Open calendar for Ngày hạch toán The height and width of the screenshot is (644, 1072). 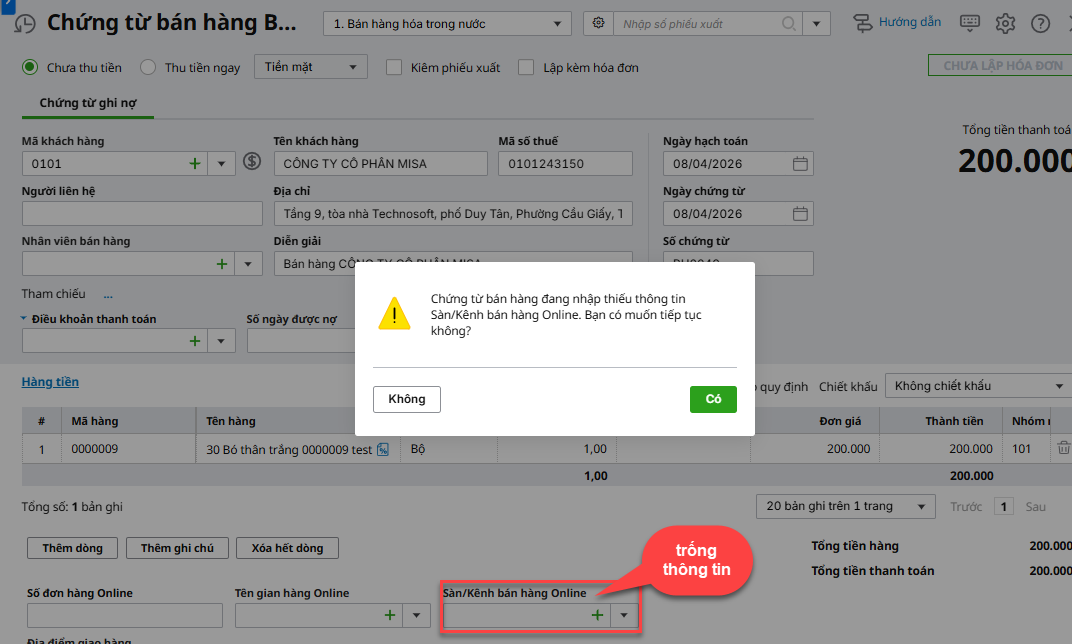click(800, 164)
